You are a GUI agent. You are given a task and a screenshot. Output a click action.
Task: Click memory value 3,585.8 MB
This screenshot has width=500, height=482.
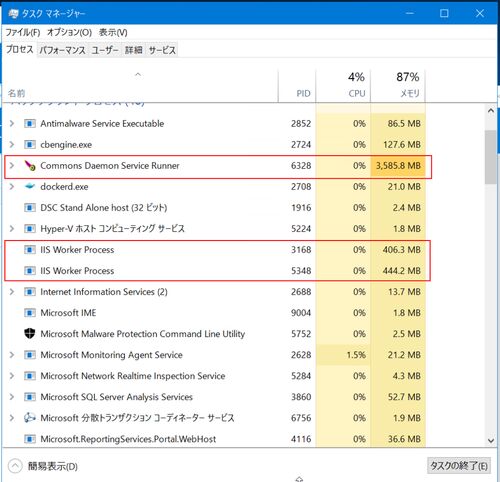point(398,166)
